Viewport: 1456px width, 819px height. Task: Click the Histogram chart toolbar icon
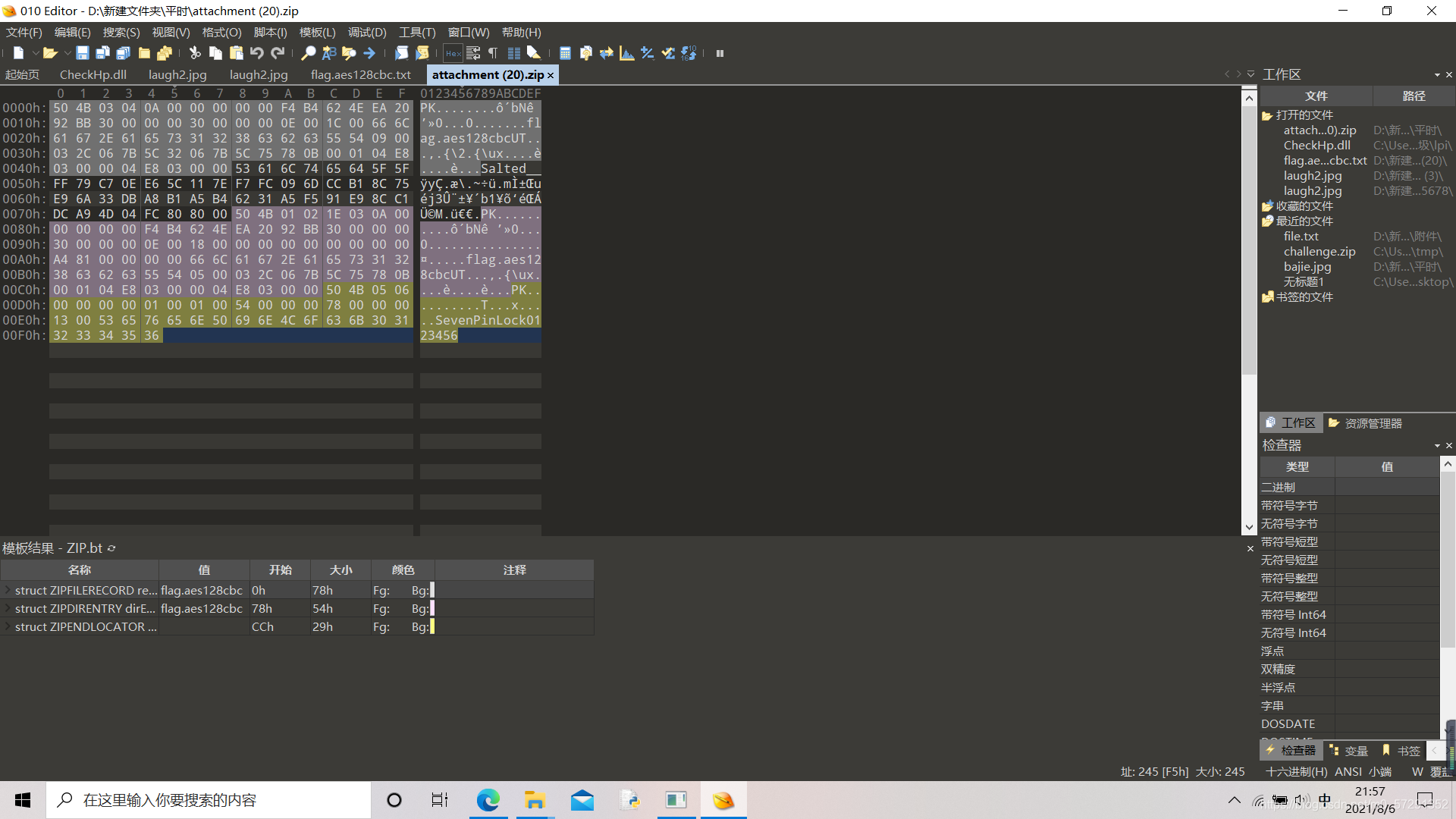coord(626,53)
